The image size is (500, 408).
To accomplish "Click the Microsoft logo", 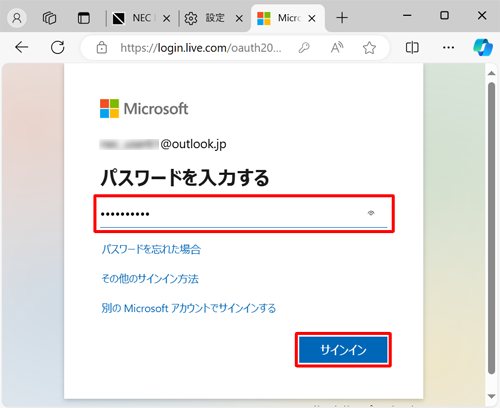I will pyautogui.click(x=144, y=109).
